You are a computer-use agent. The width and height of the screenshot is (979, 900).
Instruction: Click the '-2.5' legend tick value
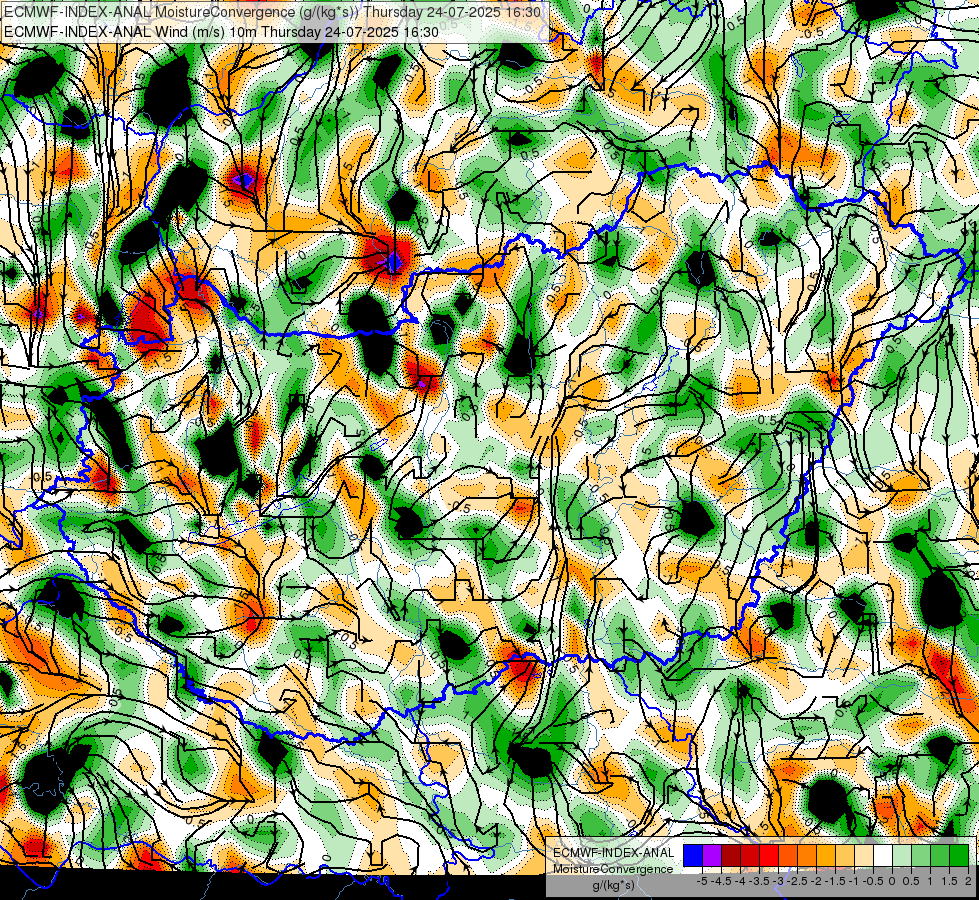(797, 881)
